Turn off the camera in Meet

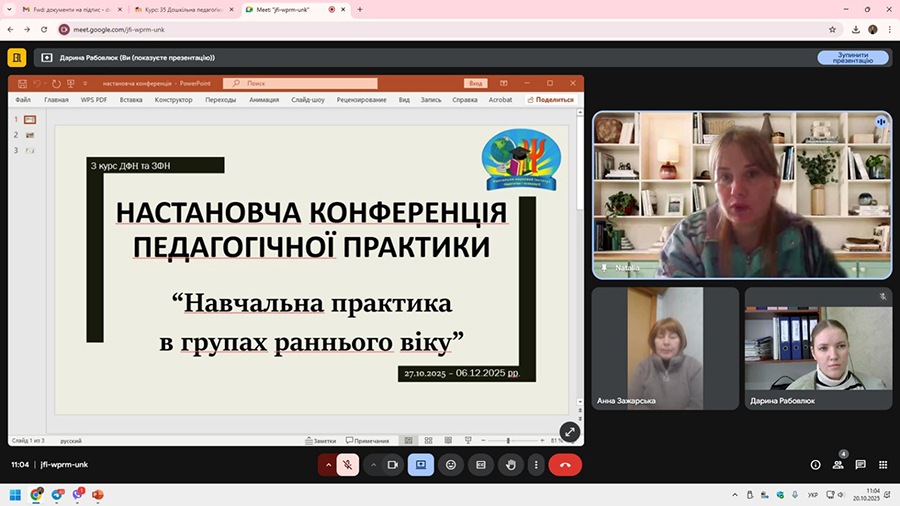pyautogui.click(x=393, y=464)
